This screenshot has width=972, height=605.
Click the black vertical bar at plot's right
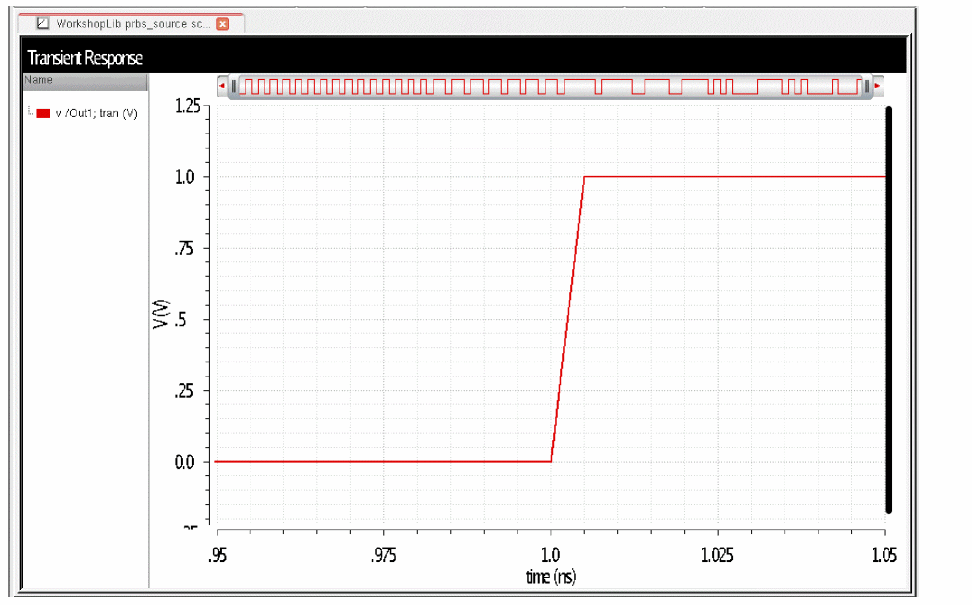click(x=888, y=310)
